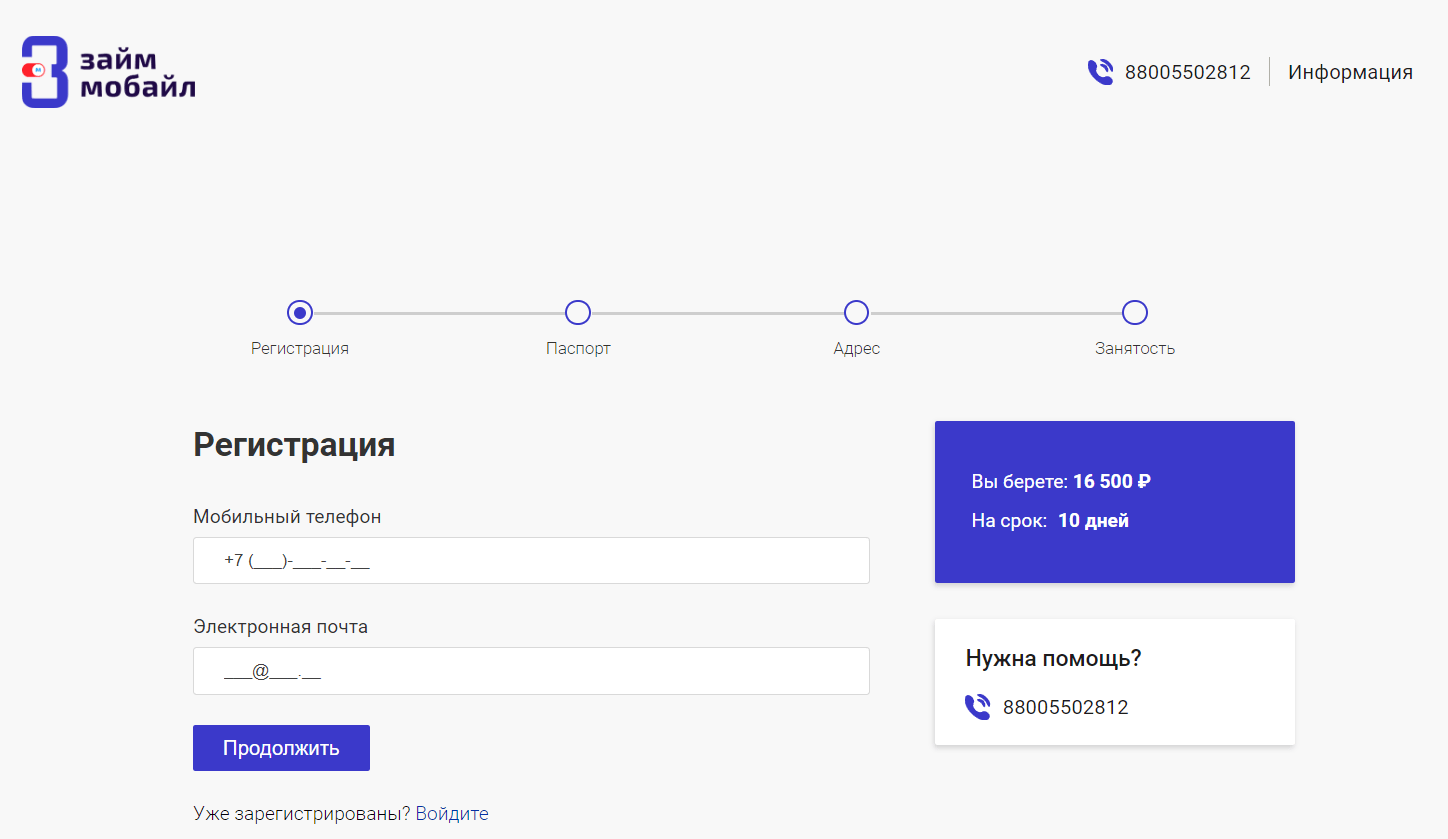Call header phone number 88005502812
1448x839 pixels.
(x=1187, y=72)
